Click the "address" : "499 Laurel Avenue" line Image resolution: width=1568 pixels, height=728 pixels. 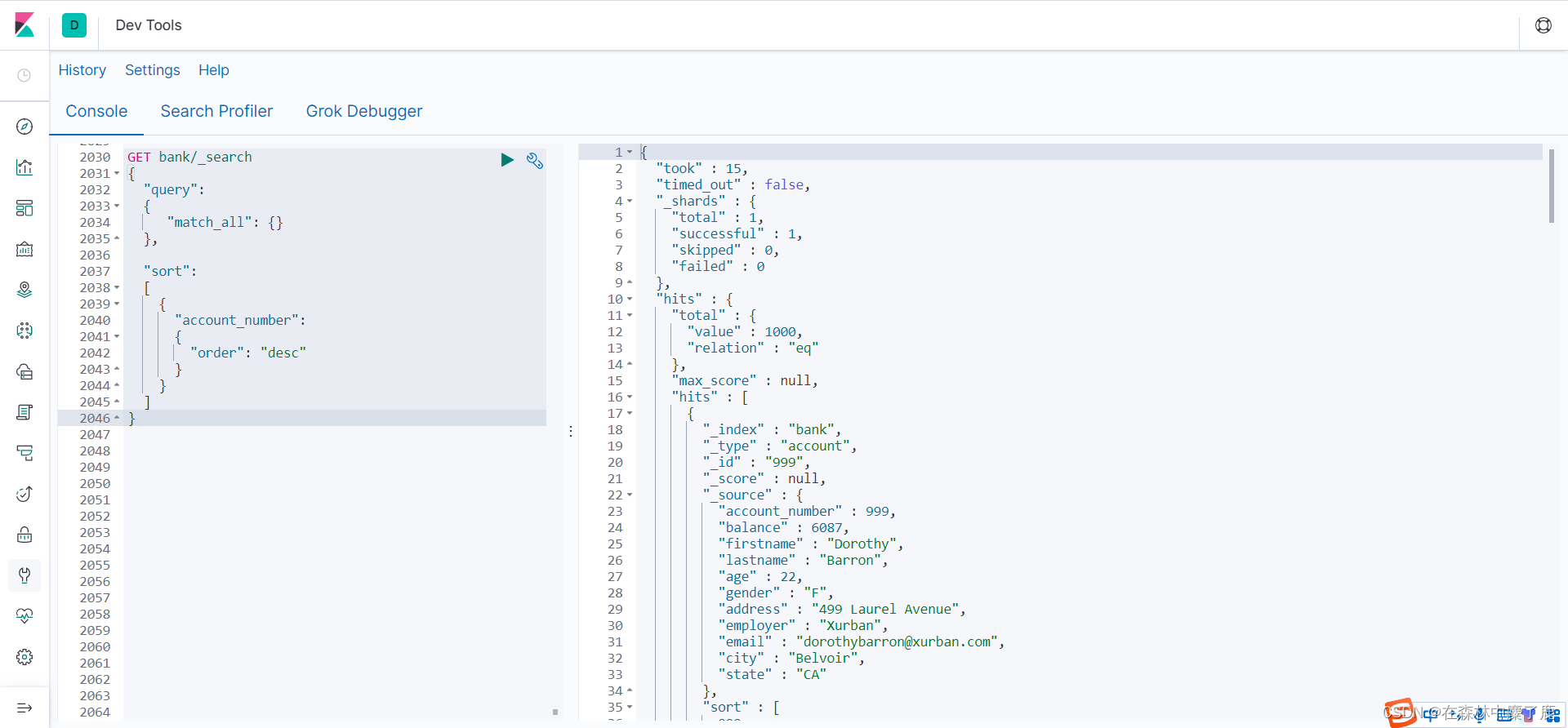(x=842, y=609)
